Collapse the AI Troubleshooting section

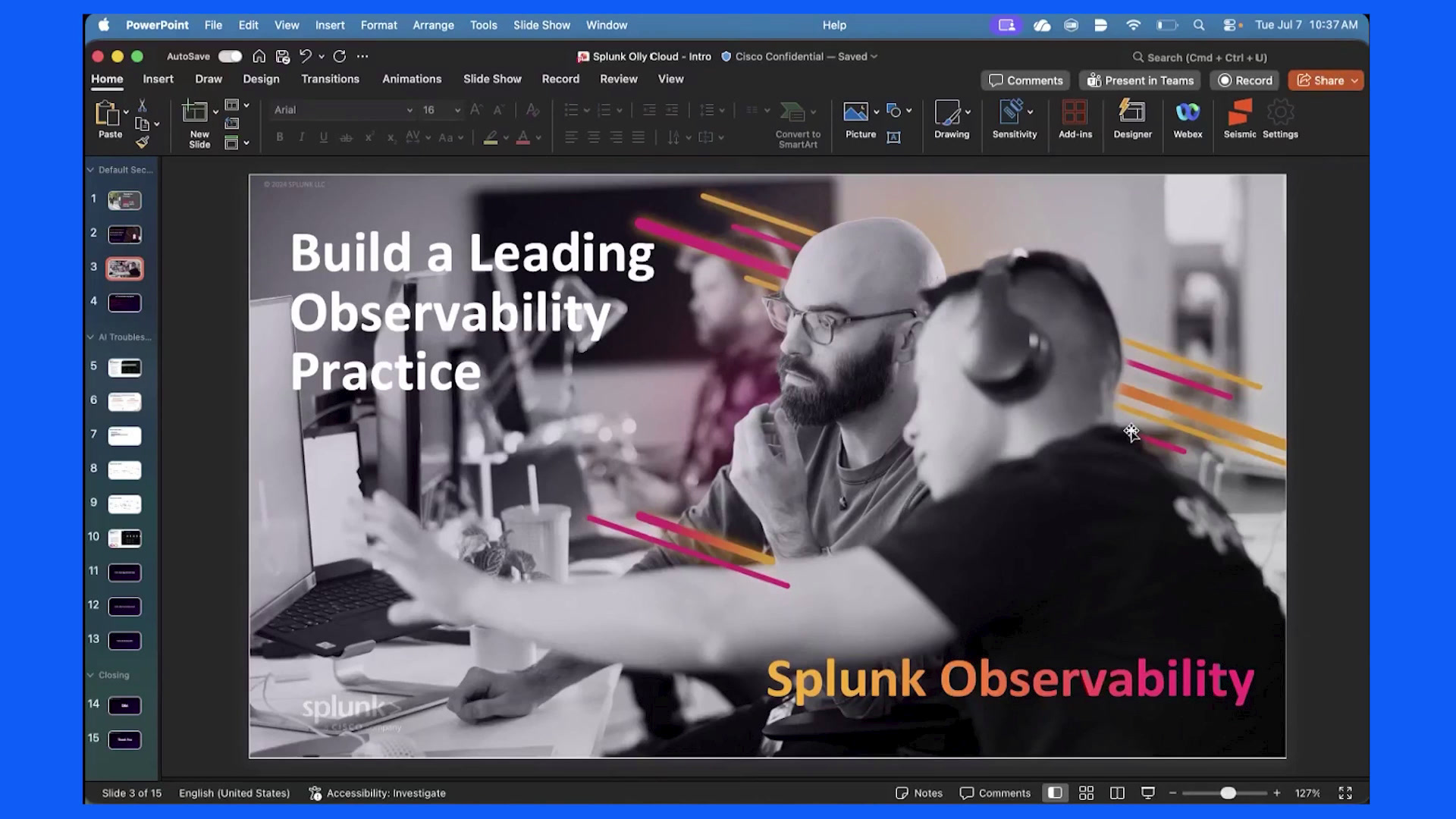tap(90, 337)
